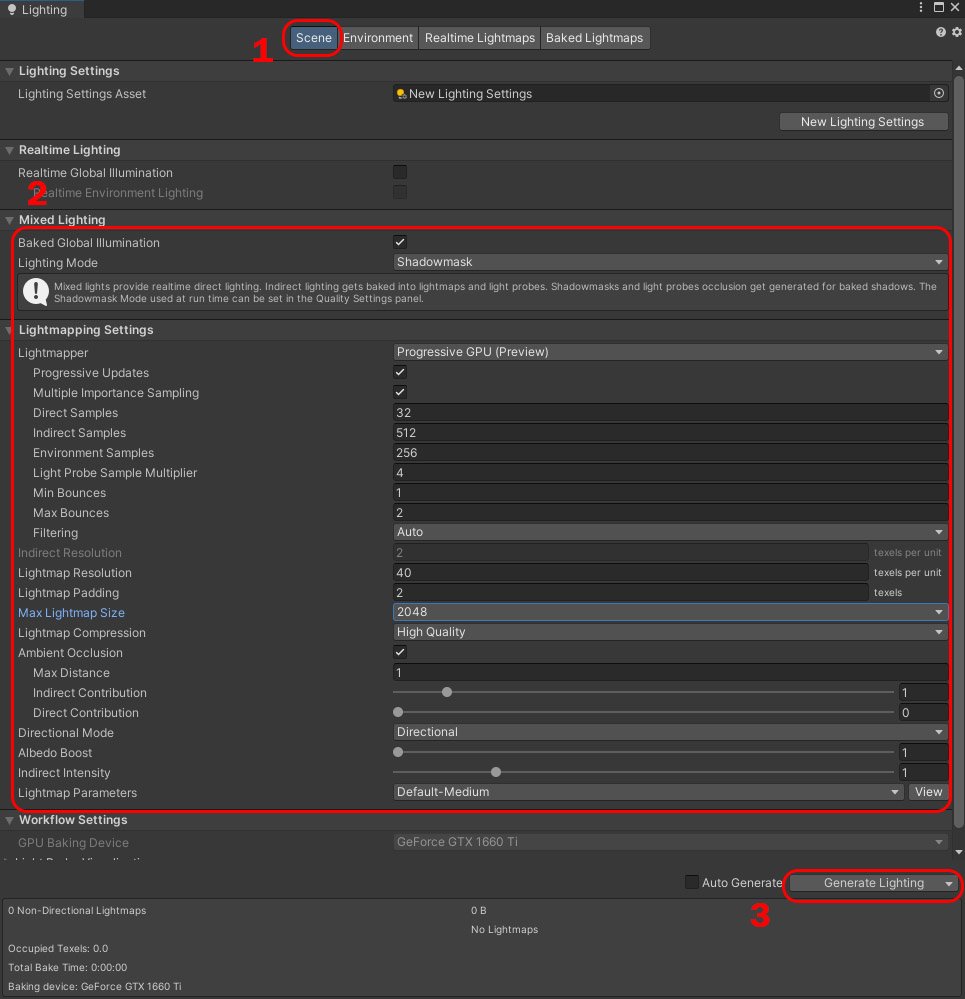Open the Lightmapper dropdown
This screenshot has width=965, height=999.
coord(668,351)
